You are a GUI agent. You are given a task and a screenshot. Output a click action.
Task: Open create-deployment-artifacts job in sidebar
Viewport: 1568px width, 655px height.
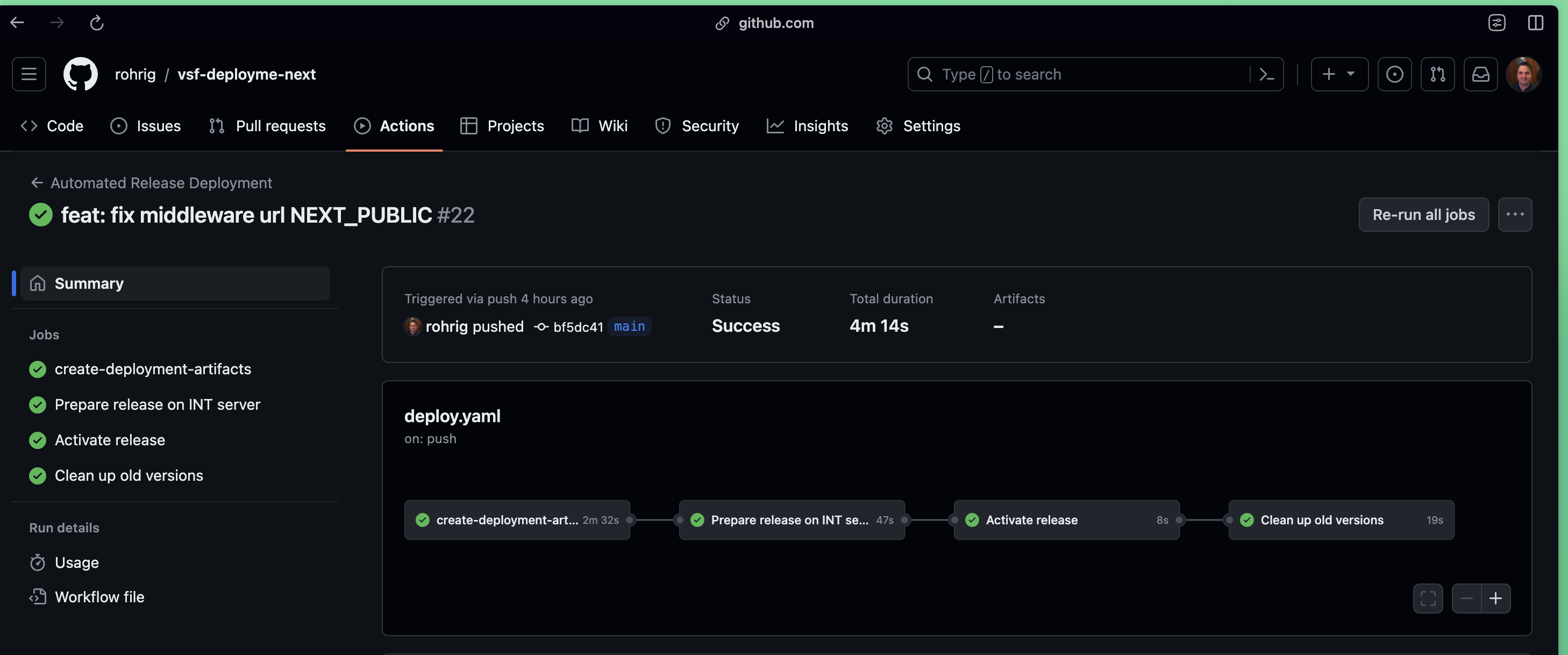click(x=153, y=369)
